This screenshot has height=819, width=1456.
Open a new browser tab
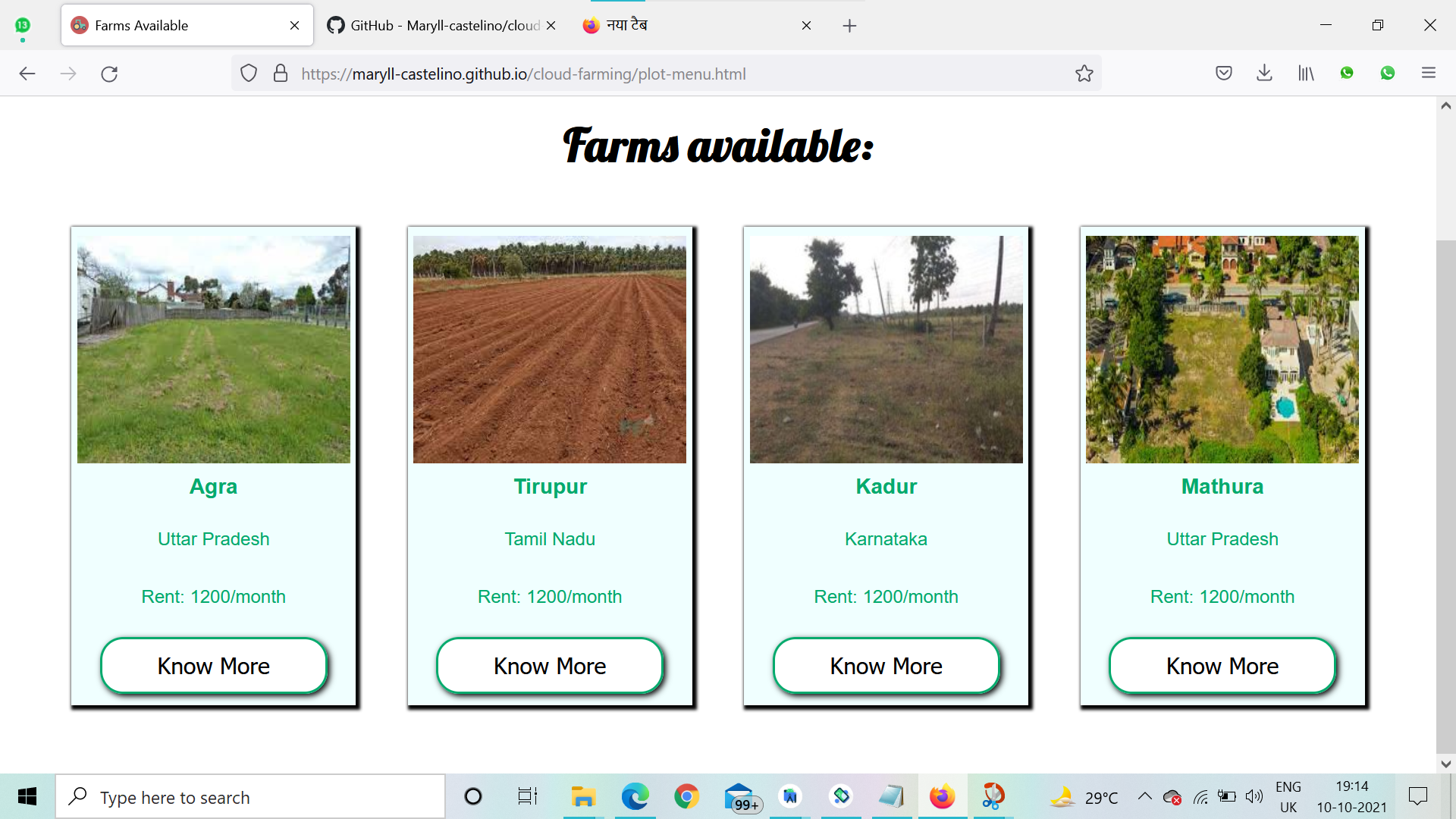pos(849,26)
